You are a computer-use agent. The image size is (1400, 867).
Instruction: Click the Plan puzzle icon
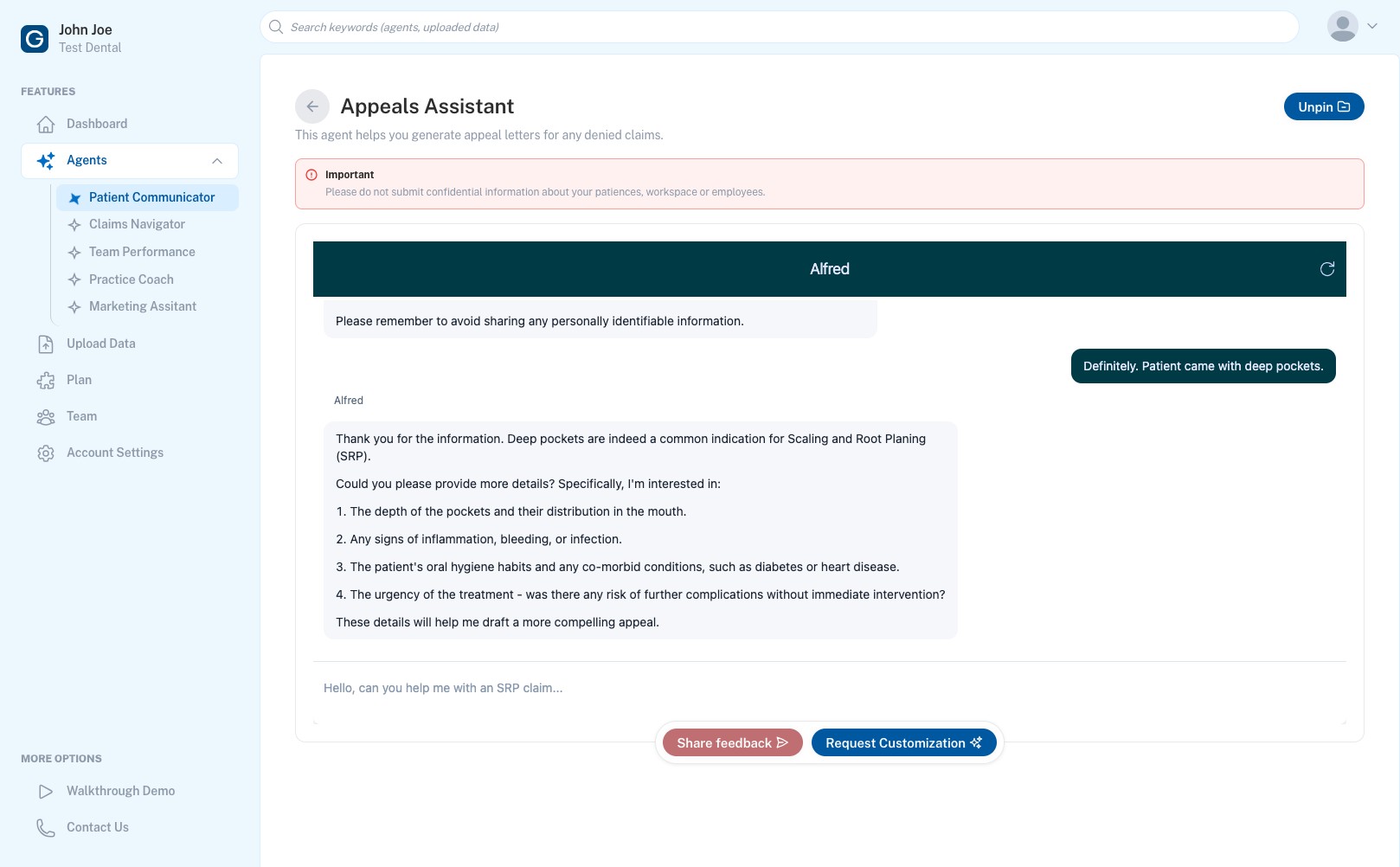point(46,381)
